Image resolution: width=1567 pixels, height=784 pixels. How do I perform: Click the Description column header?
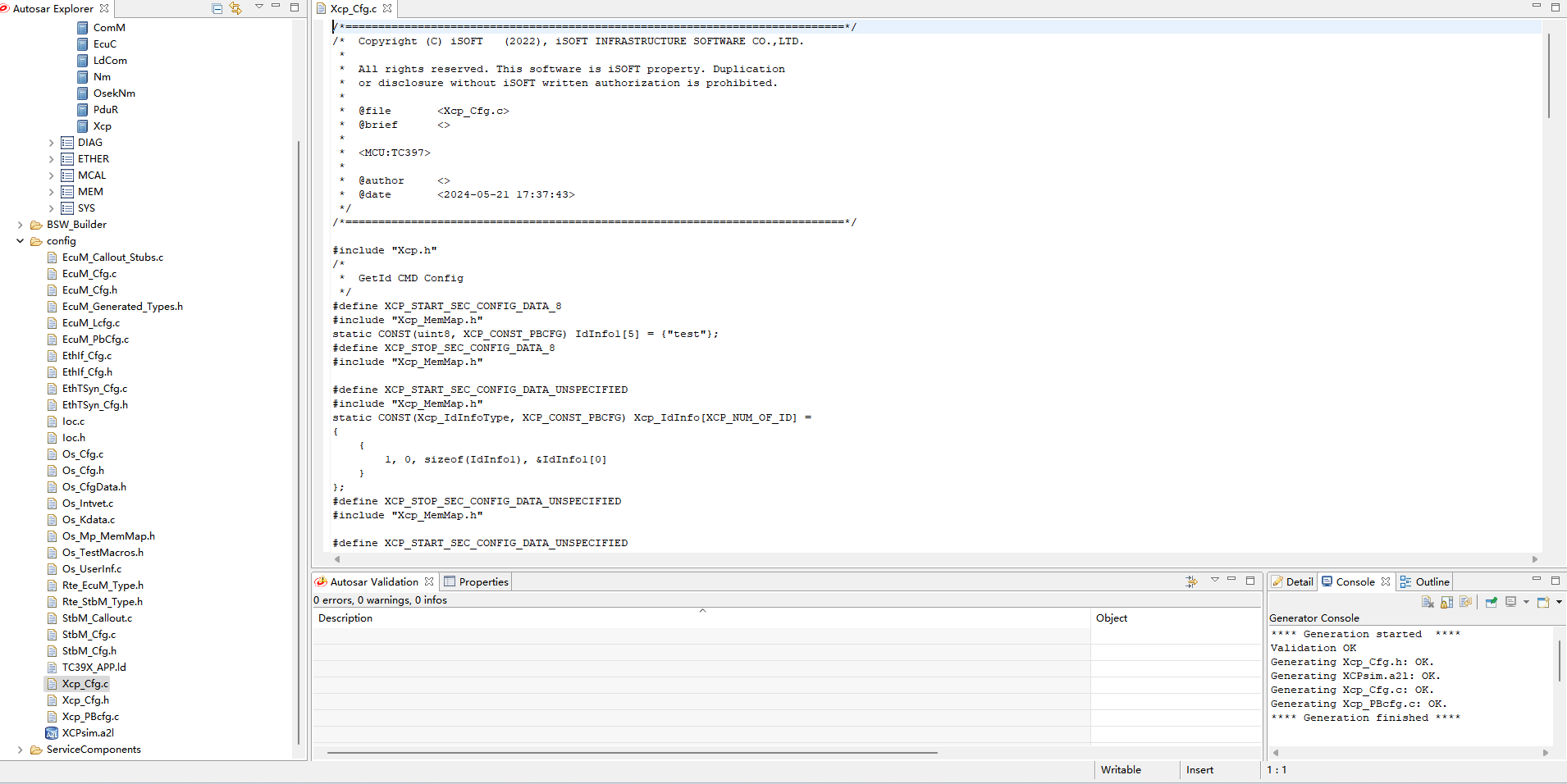point(345,618)
